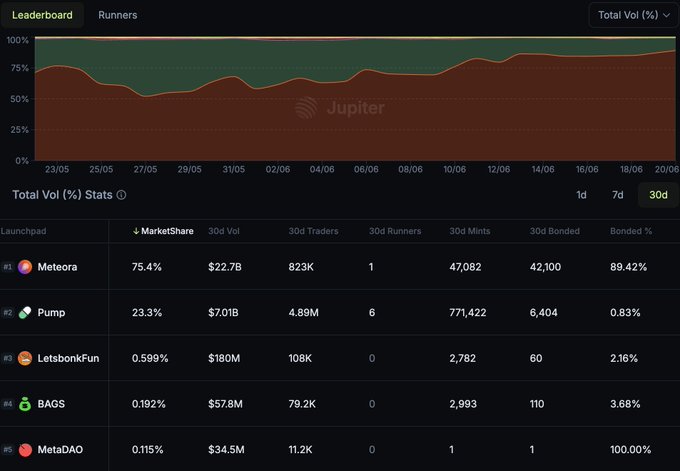Click the 27/05 date on chart axis
This screenshot has width=680, height=471.
[145, 169]
